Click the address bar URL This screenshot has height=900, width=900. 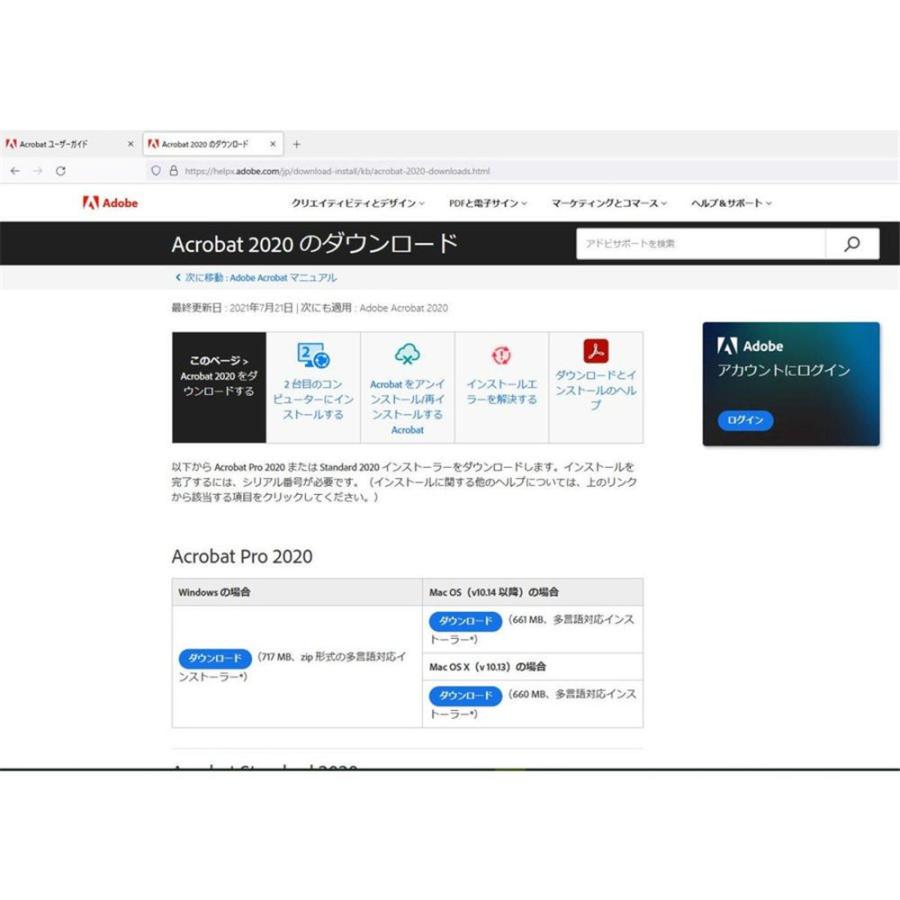(337, 171)
